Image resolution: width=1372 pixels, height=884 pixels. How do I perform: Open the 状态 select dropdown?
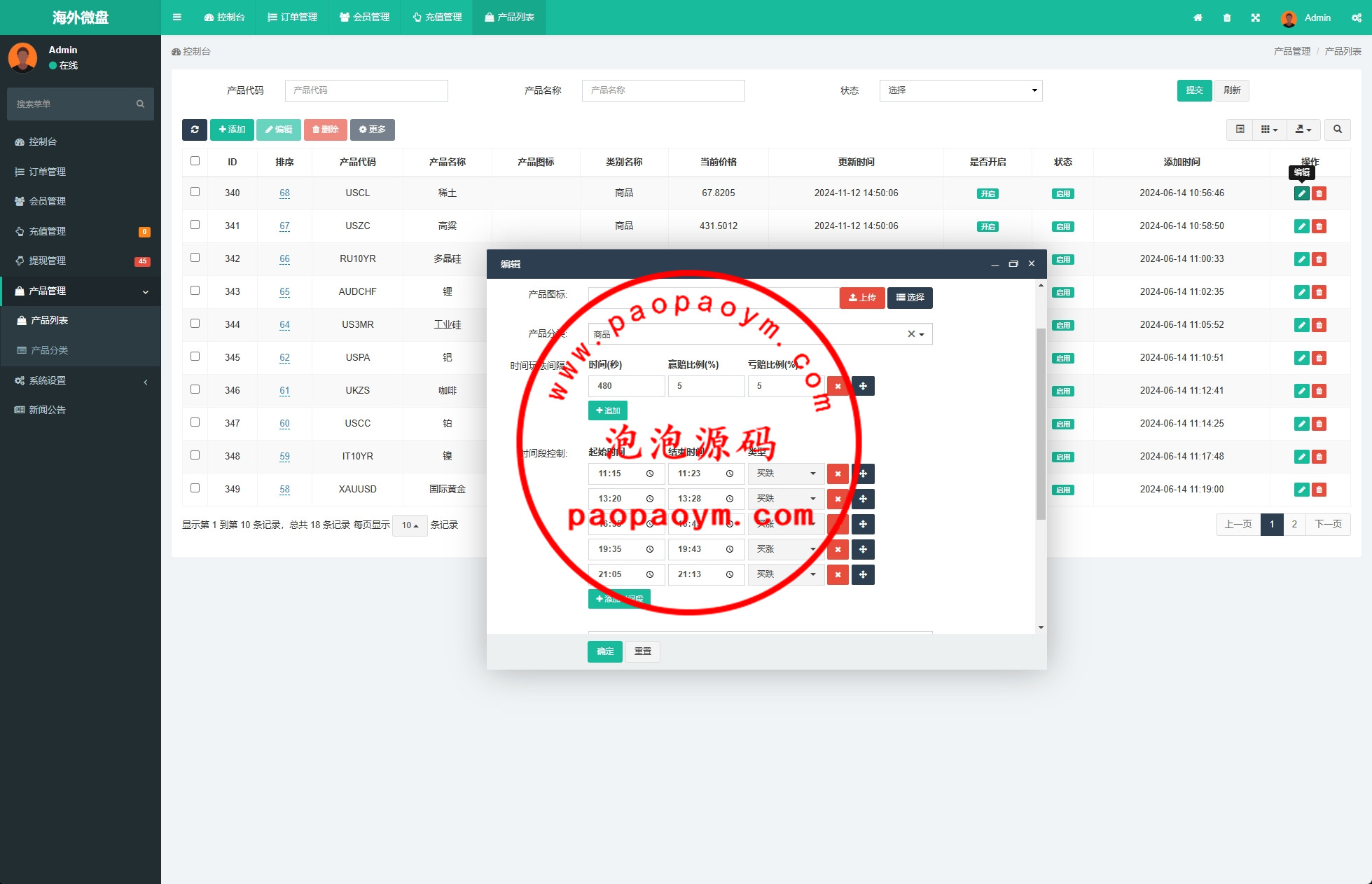click(x=961, y=90)
